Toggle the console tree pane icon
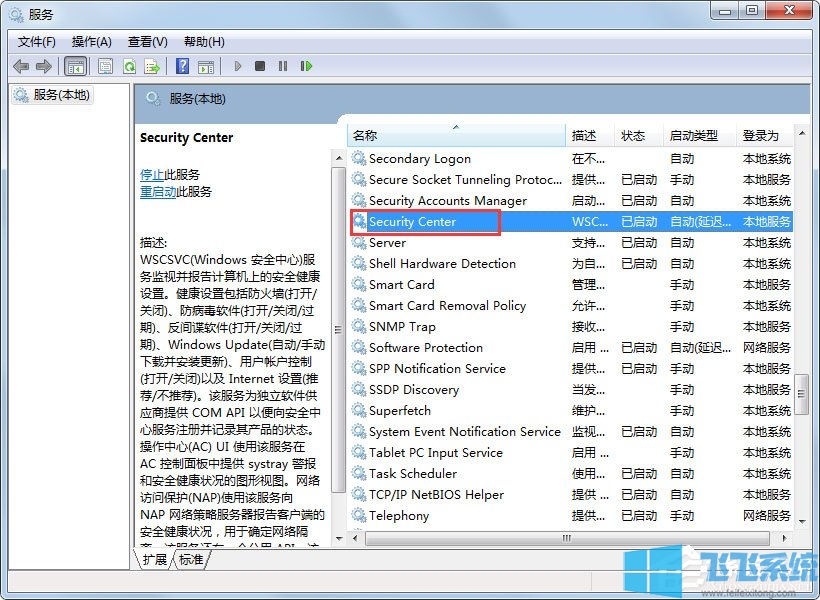This screenshot has width=820, height=600. click(75, 66)
